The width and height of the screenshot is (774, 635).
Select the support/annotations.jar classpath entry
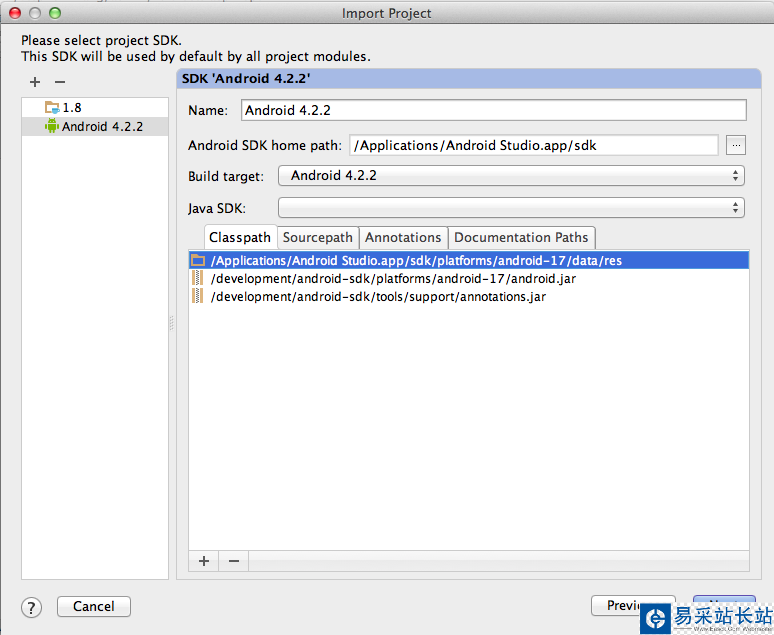[469, 297]
